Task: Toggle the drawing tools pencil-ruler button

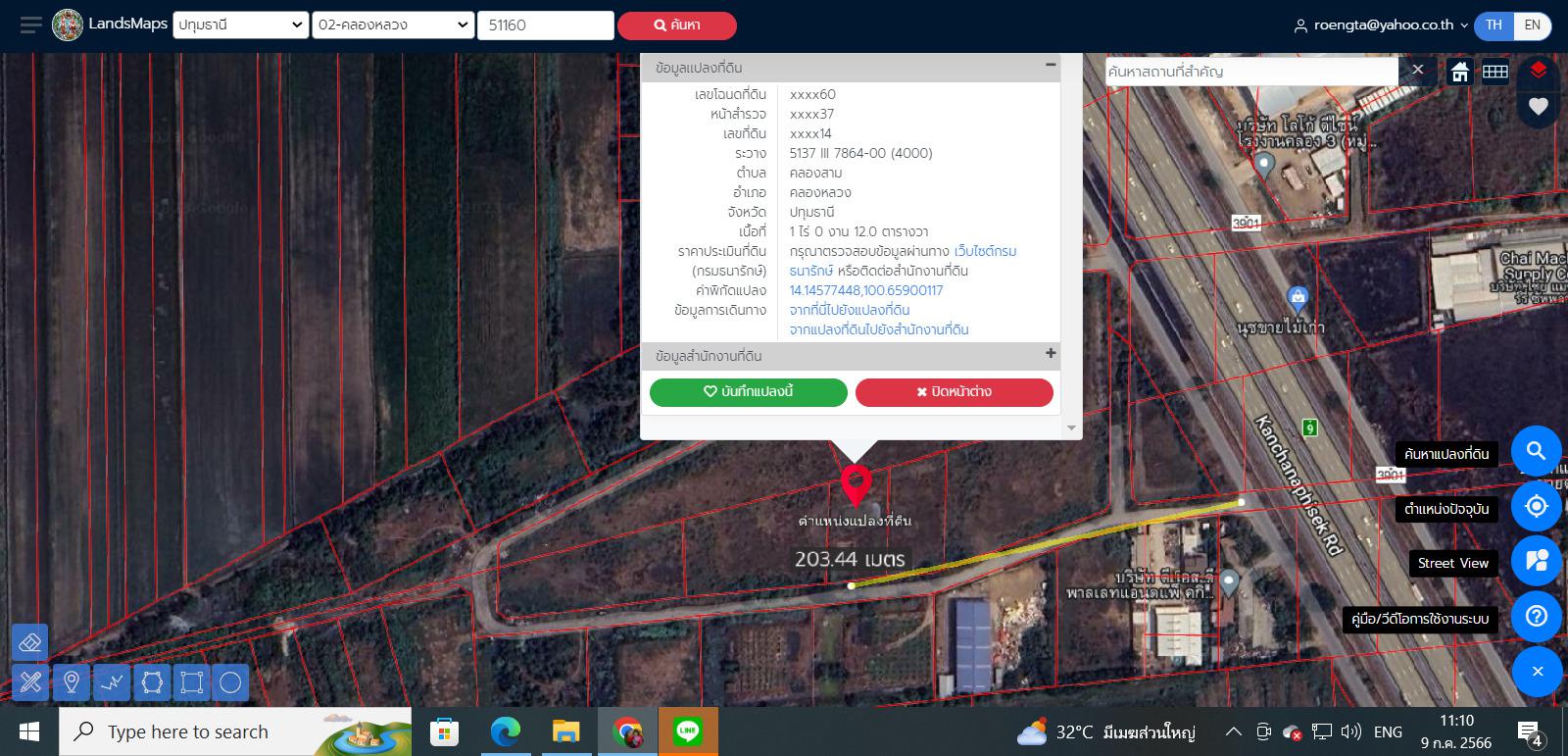Action: 30,681
